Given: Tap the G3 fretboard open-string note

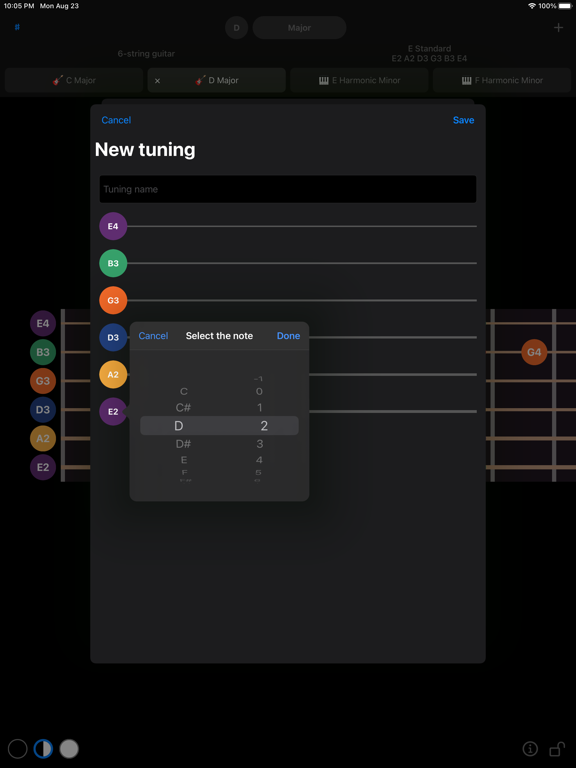Looking at the screenshot, I should pyautogui.click(x=43, y=381).
